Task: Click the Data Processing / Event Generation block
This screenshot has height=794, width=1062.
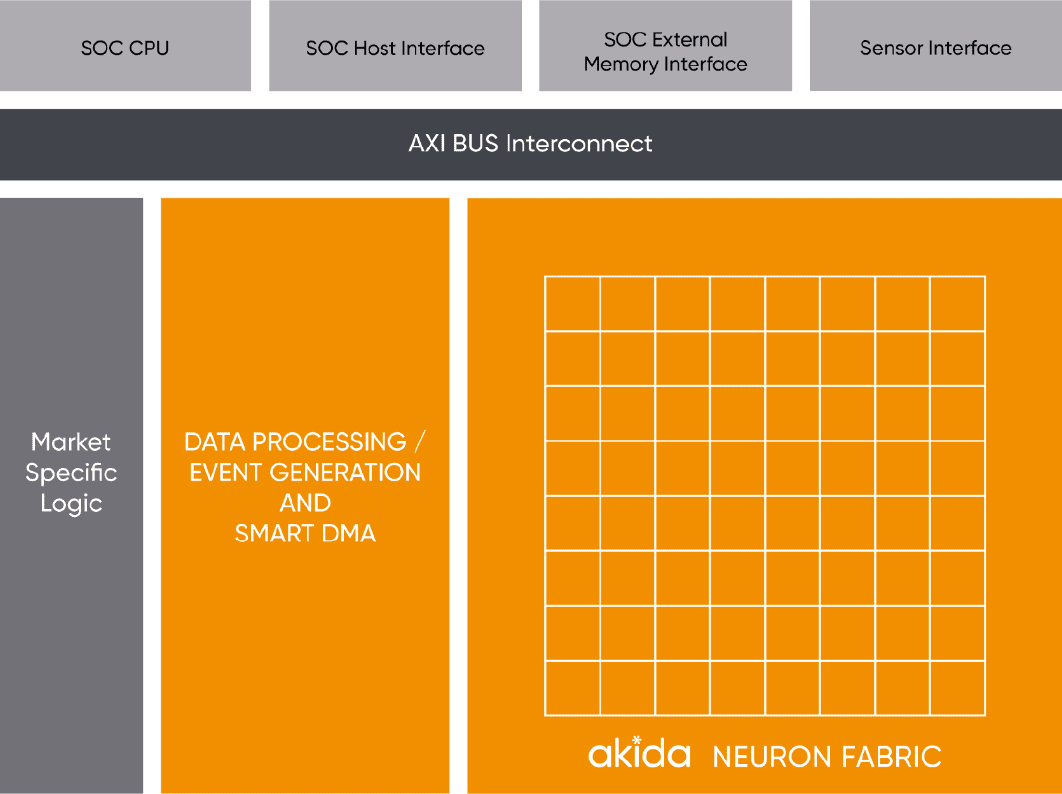Action: coord(305,495)
